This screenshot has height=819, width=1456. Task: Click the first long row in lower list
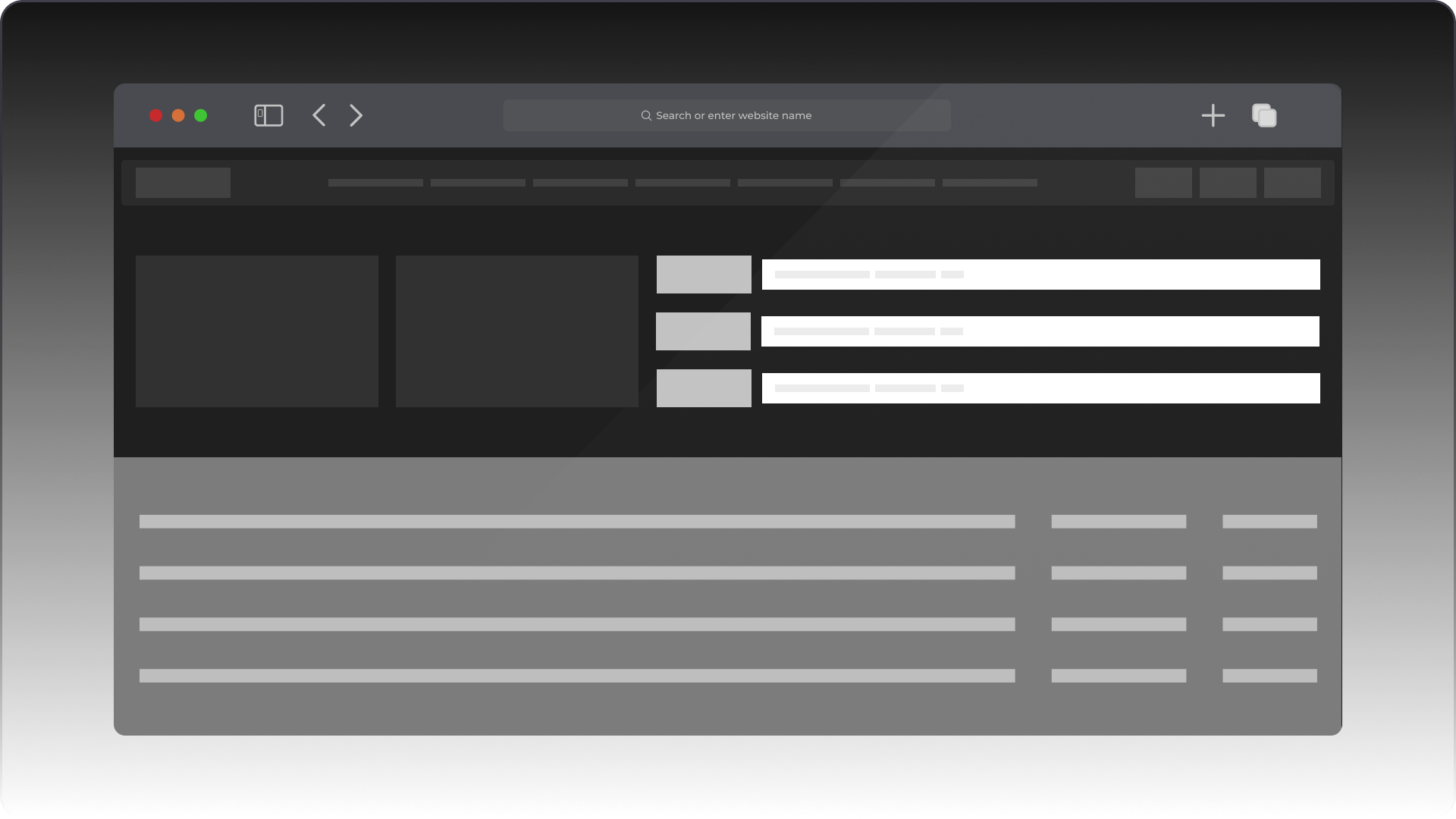577,522
